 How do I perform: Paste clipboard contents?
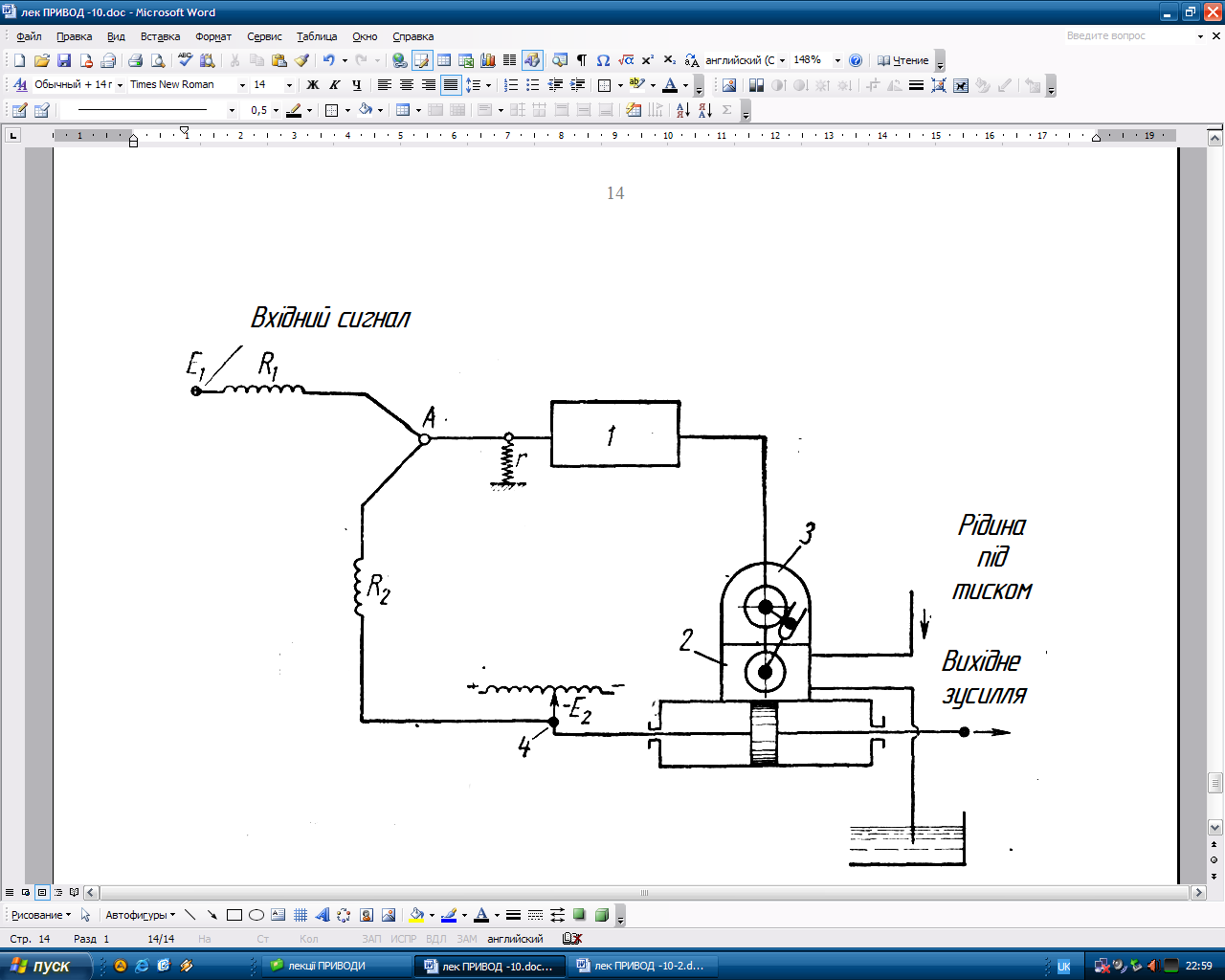click(x=278, y=60)
